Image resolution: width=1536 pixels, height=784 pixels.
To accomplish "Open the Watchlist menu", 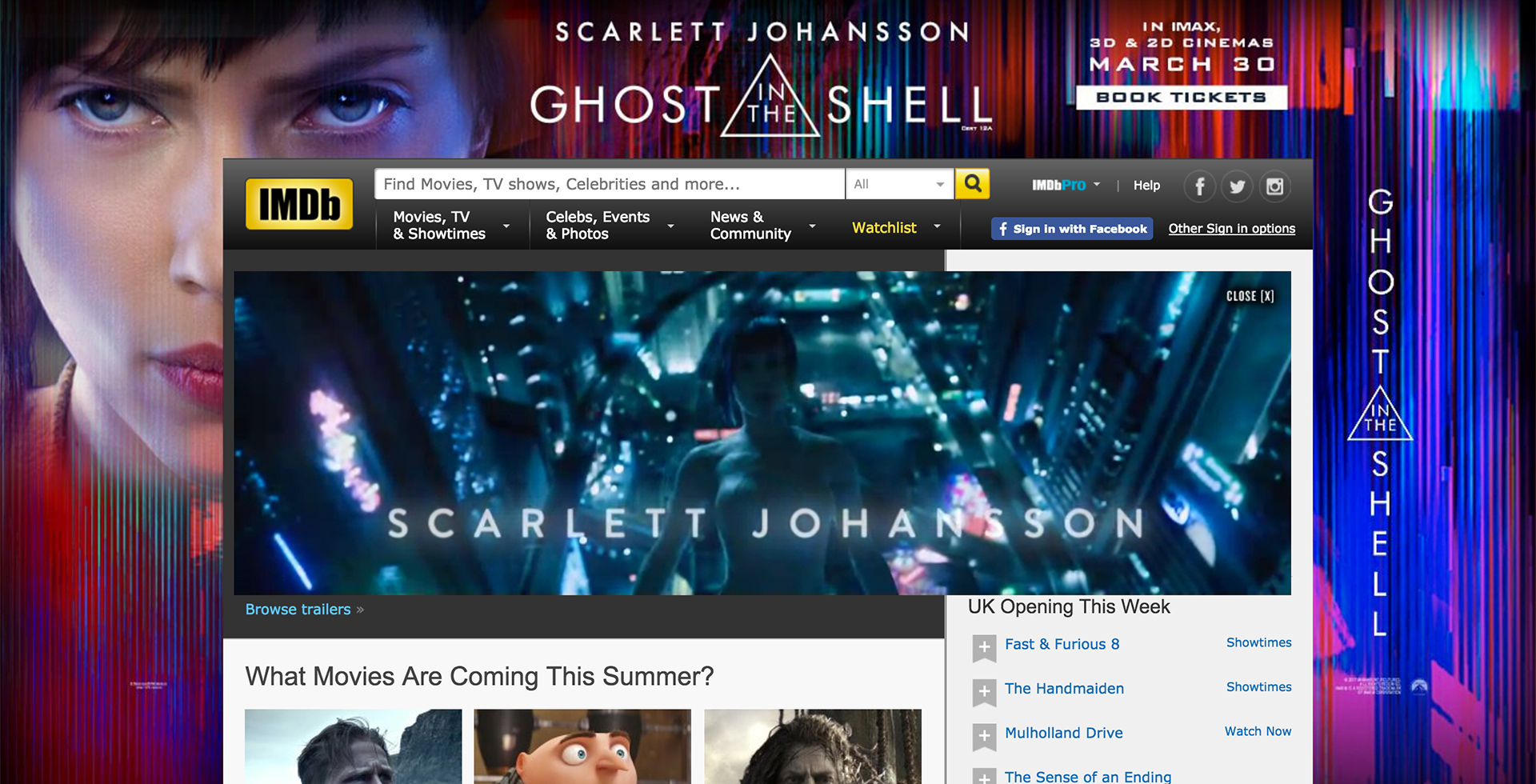I will (x=884, y=228).
